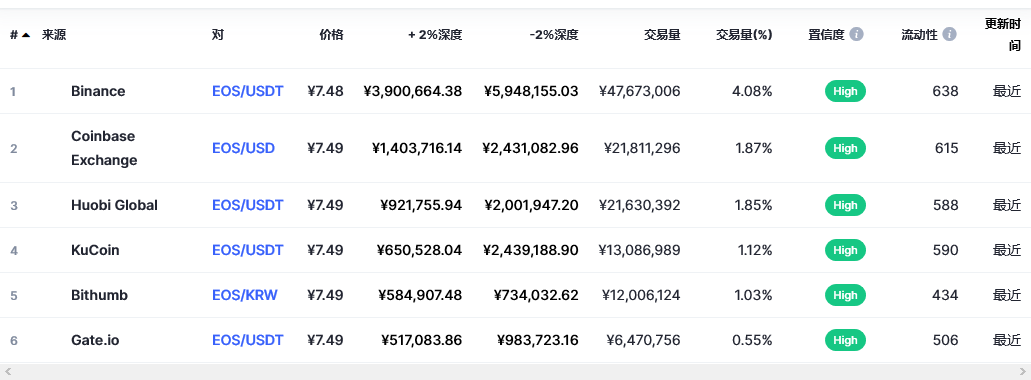
Task: Open Bithumb EOS/KRW pair link
Action: click(245, 295)
